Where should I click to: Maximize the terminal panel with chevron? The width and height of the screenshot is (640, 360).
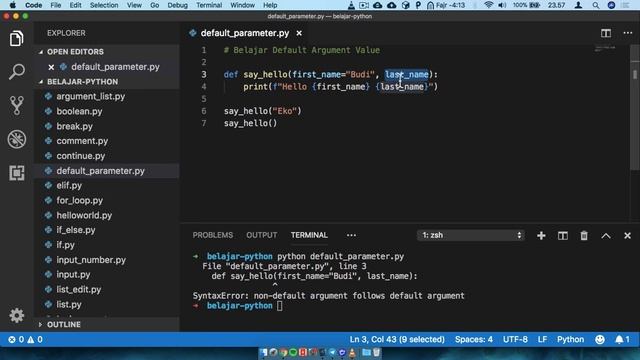(x=606, y=236)
